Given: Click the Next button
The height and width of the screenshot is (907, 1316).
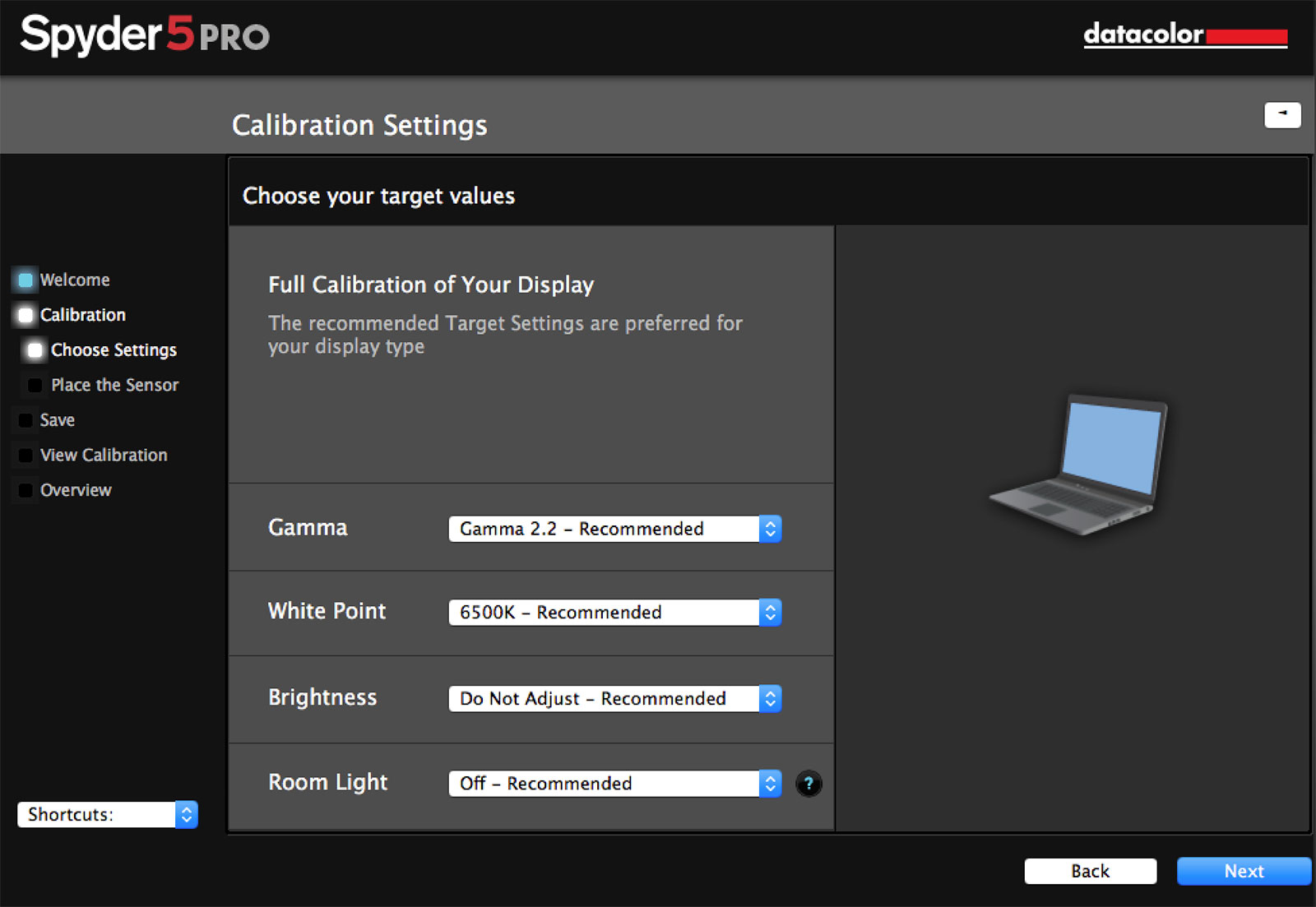Looking at the screenshot, I should tap(1244, 871).
